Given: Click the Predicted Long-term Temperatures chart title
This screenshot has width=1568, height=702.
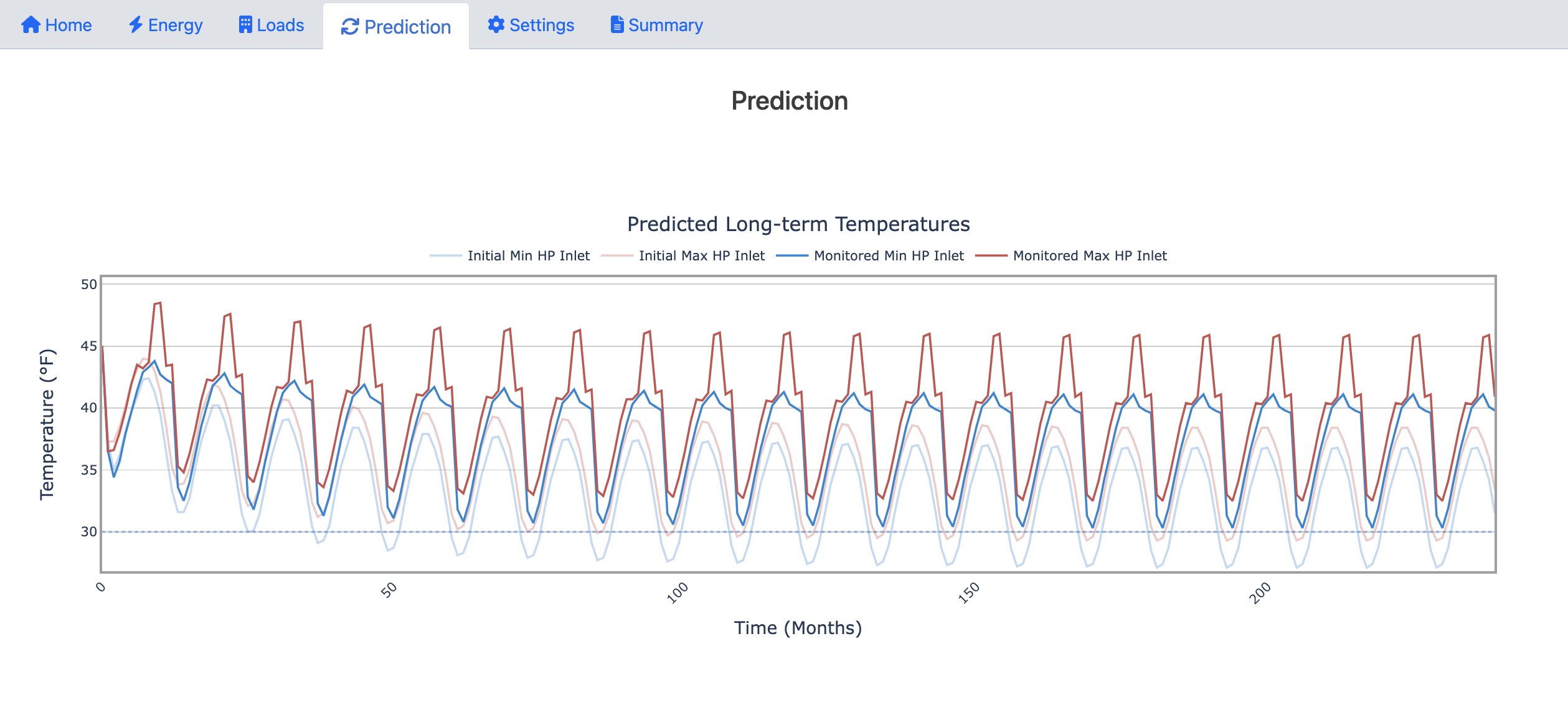Looking at the screenshot, I should [x=798, y=224].
